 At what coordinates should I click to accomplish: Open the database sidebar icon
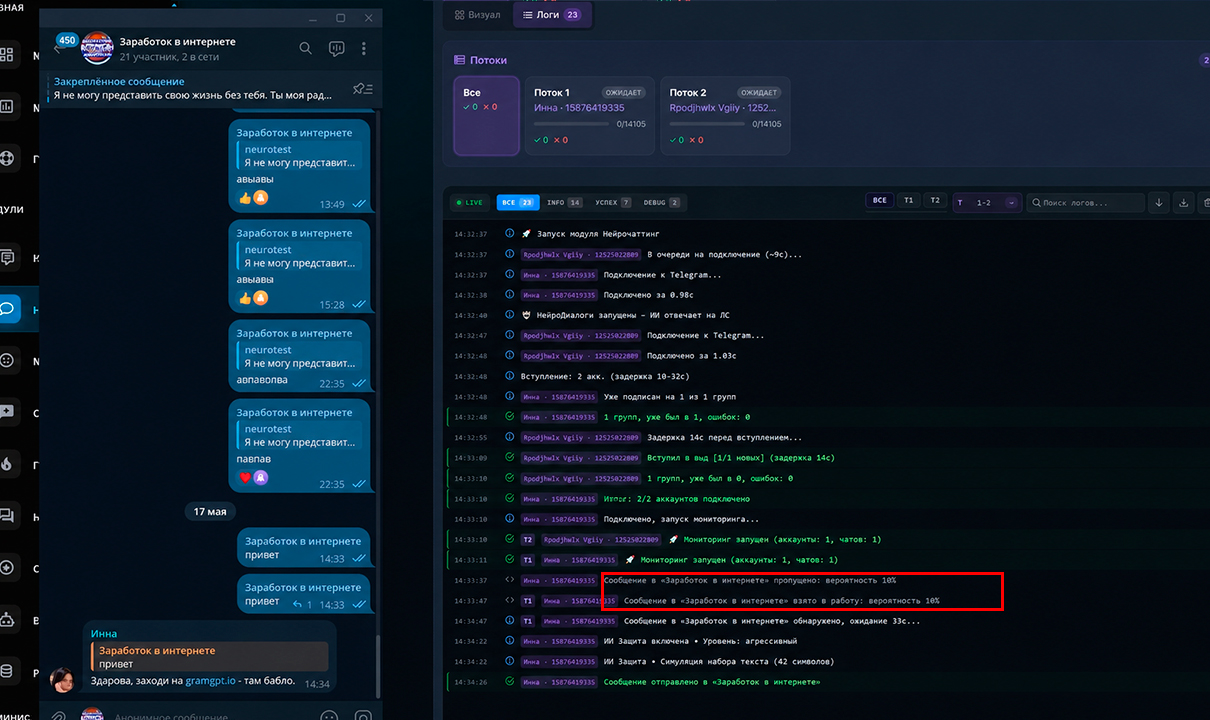[7, 671]
